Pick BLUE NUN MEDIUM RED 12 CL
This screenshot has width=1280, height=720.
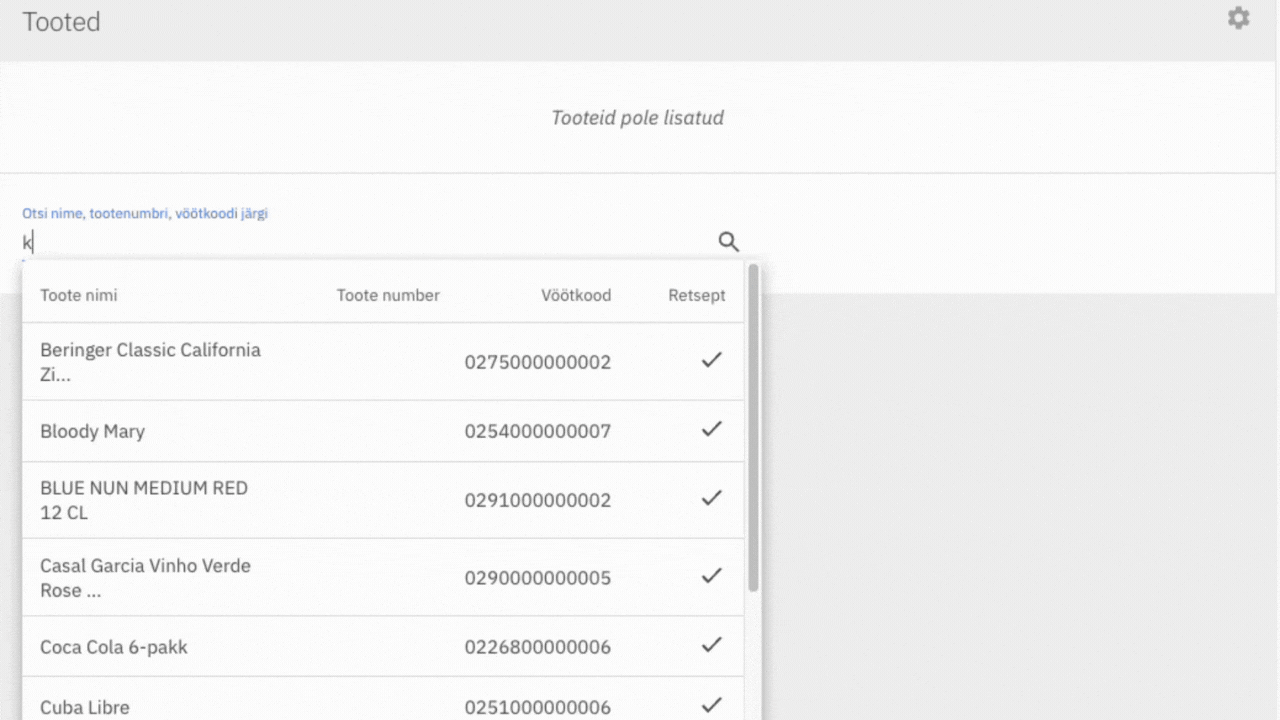(144, 500)
